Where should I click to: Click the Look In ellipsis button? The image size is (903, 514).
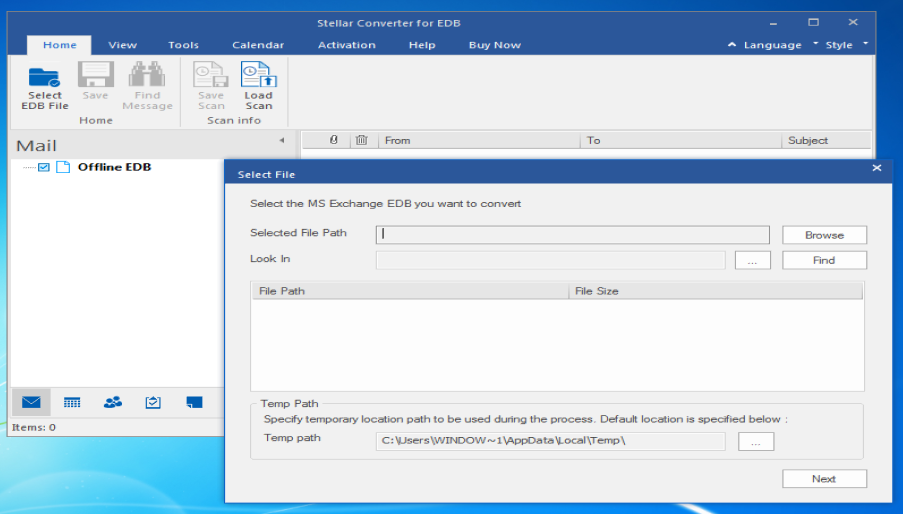click(x=753, y=260)
